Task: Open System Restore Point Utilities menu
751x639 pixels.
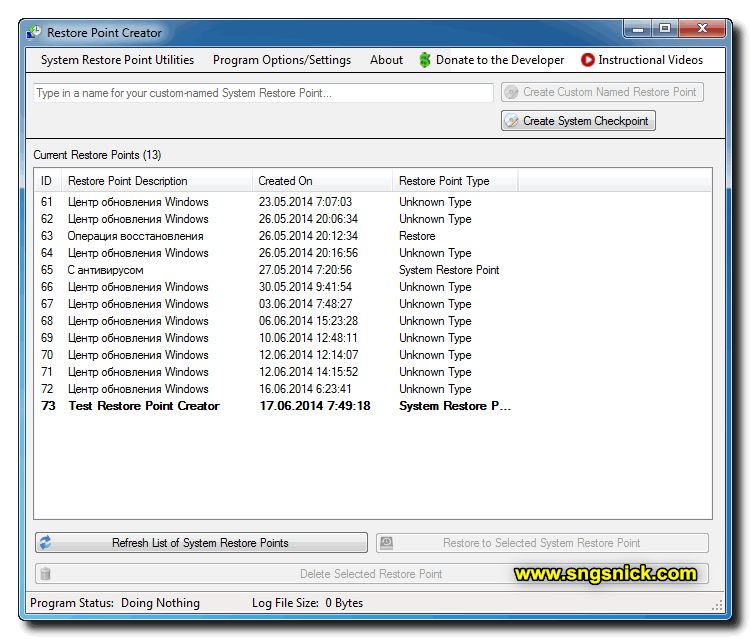Action: tap(117, 60)
